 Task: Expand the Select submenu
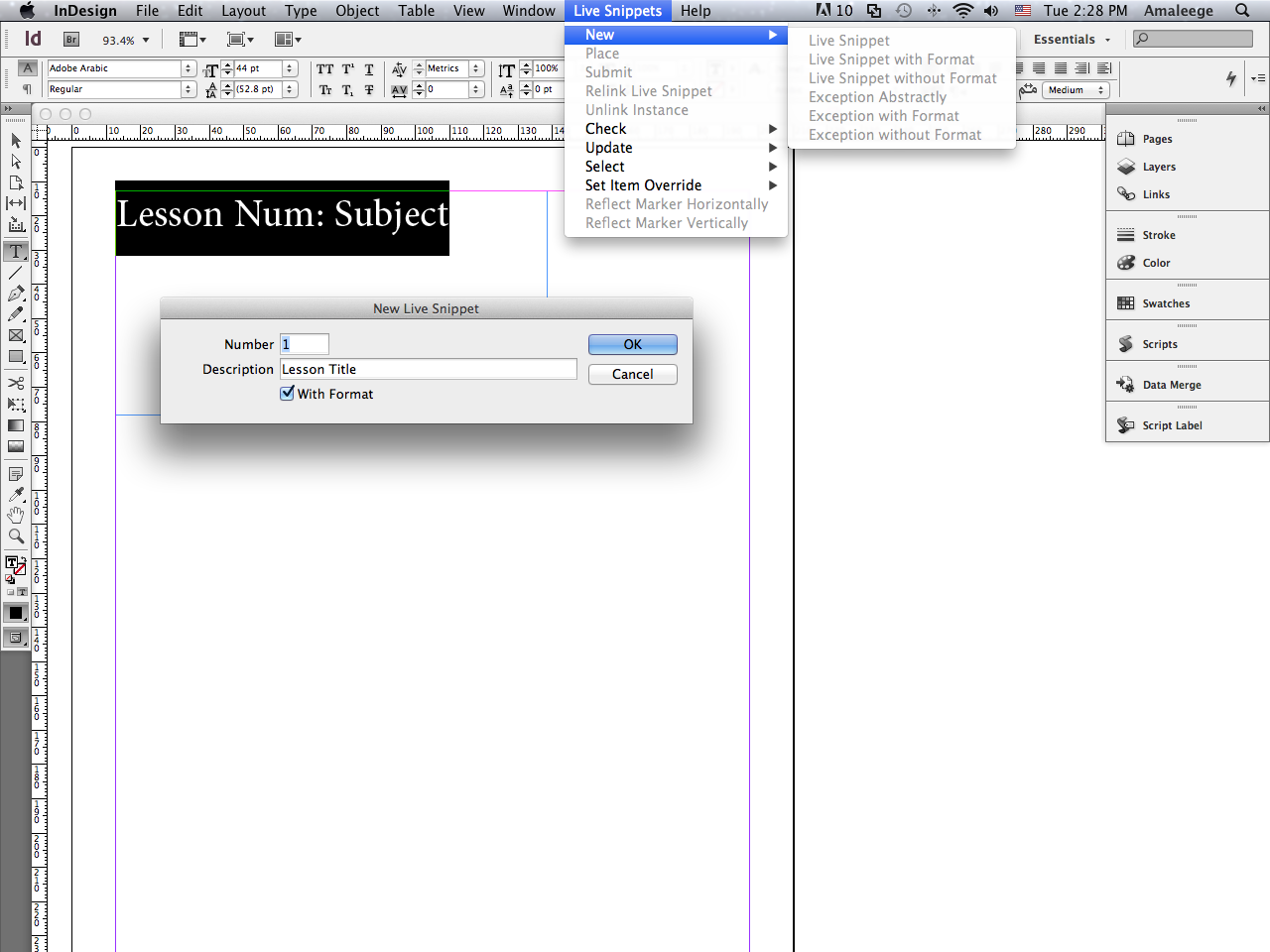click(x=676, y=167)
